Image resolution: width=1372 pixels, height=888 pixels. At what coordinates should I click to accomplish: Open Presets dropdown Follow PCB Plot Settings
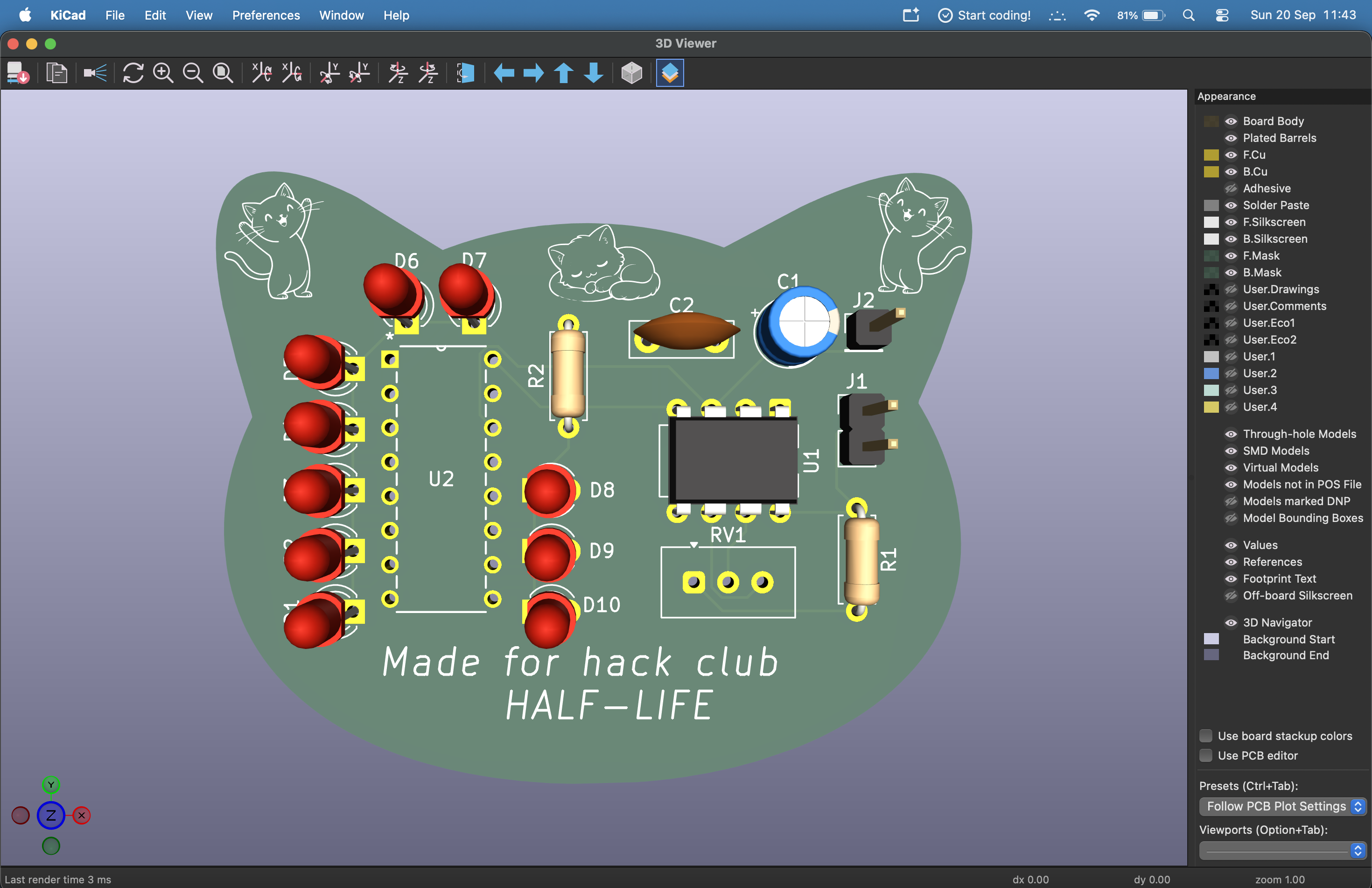point(1282,806)
